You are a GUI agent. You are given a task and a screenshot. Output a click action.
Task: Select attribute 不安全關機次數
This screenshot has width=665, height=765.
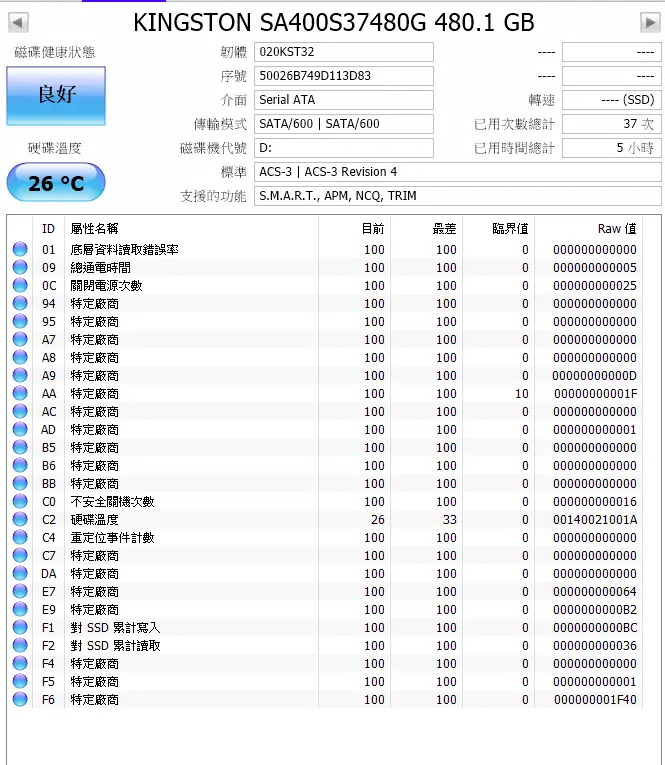112,502
